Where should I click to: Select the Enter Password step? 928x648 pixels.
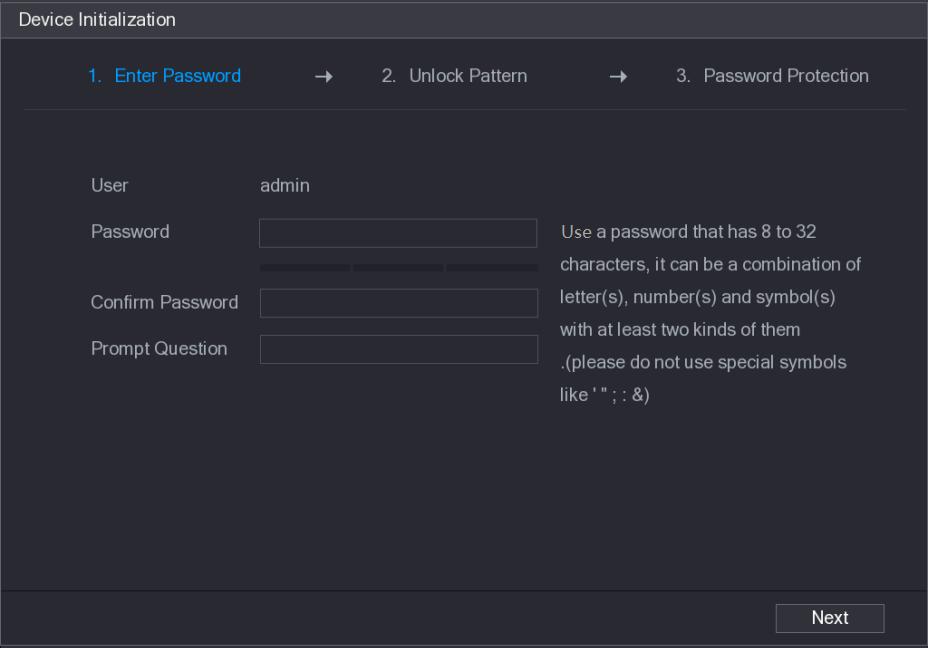tap(165, 76)
